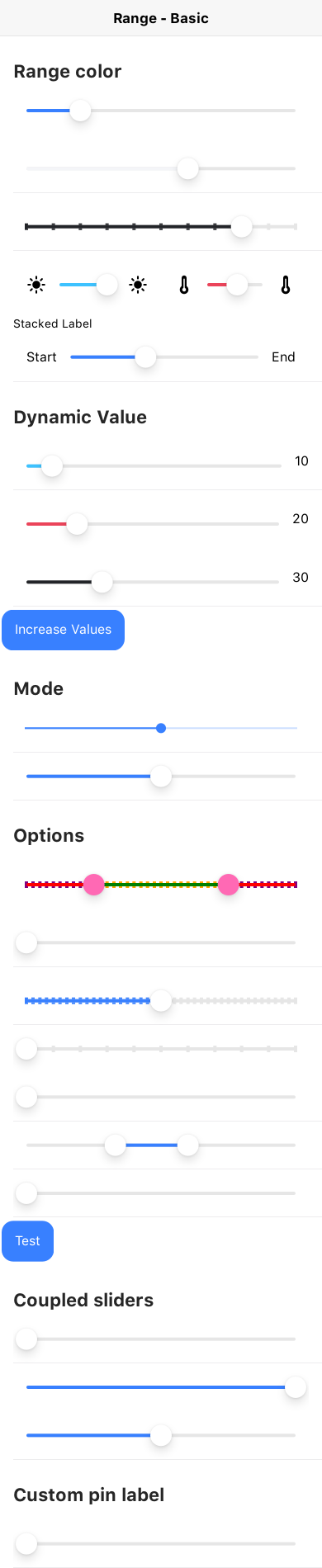Click the small sun icon left of the brightness slider
Viewport: 322px width, 1568px height.
click(x=36, y=286)
